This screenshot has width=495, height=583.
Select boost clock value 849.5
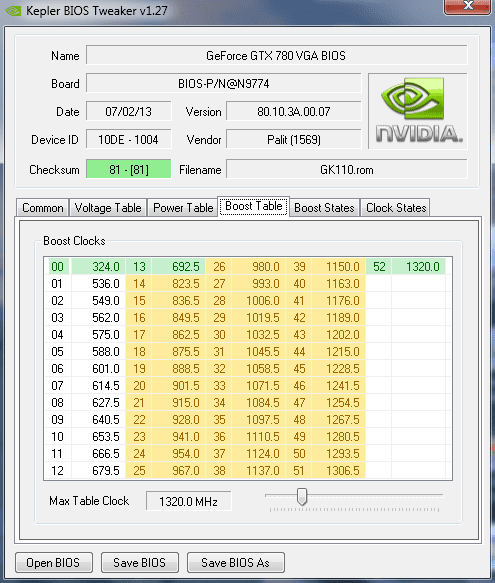click(x=179, y=318)
